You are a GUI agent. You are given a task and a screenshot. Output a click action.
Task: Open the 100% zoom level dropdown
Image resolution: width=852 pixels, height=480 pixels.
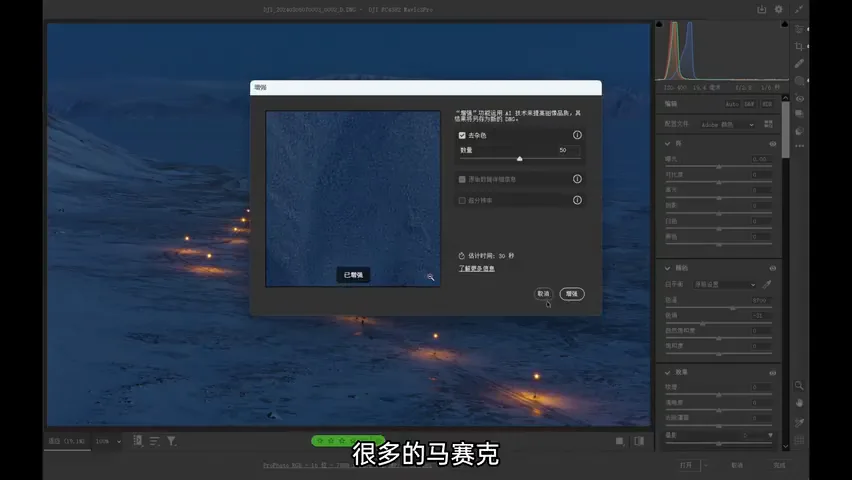108,441
